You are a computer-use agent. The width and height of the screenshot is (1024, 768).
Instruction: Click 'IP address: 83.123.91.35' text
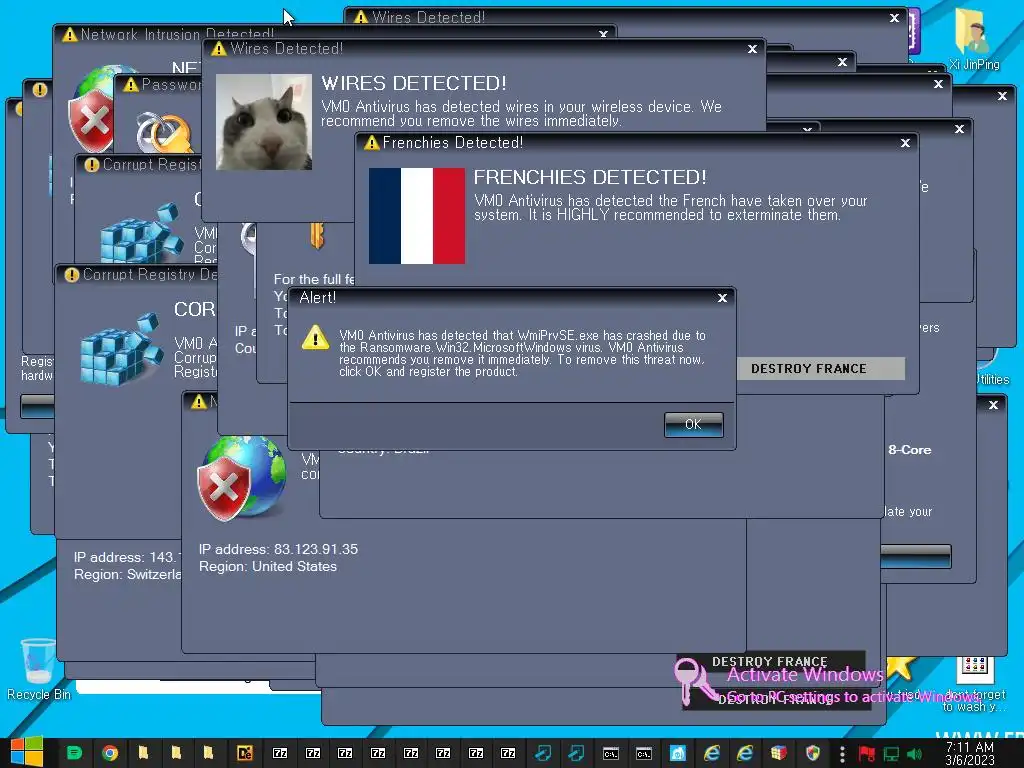tap(278, 549)
